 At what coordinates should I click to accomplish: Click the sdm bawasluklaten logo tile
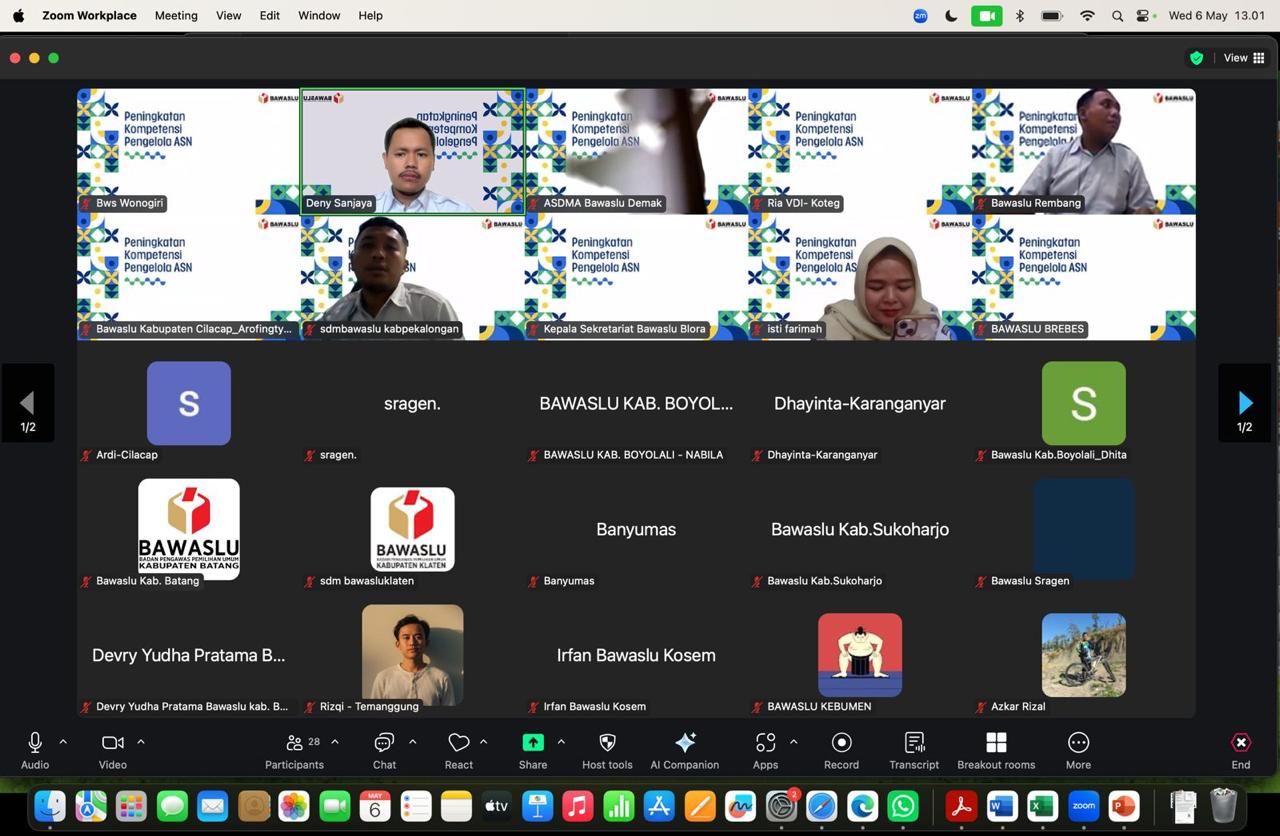(x=412, y=529)
